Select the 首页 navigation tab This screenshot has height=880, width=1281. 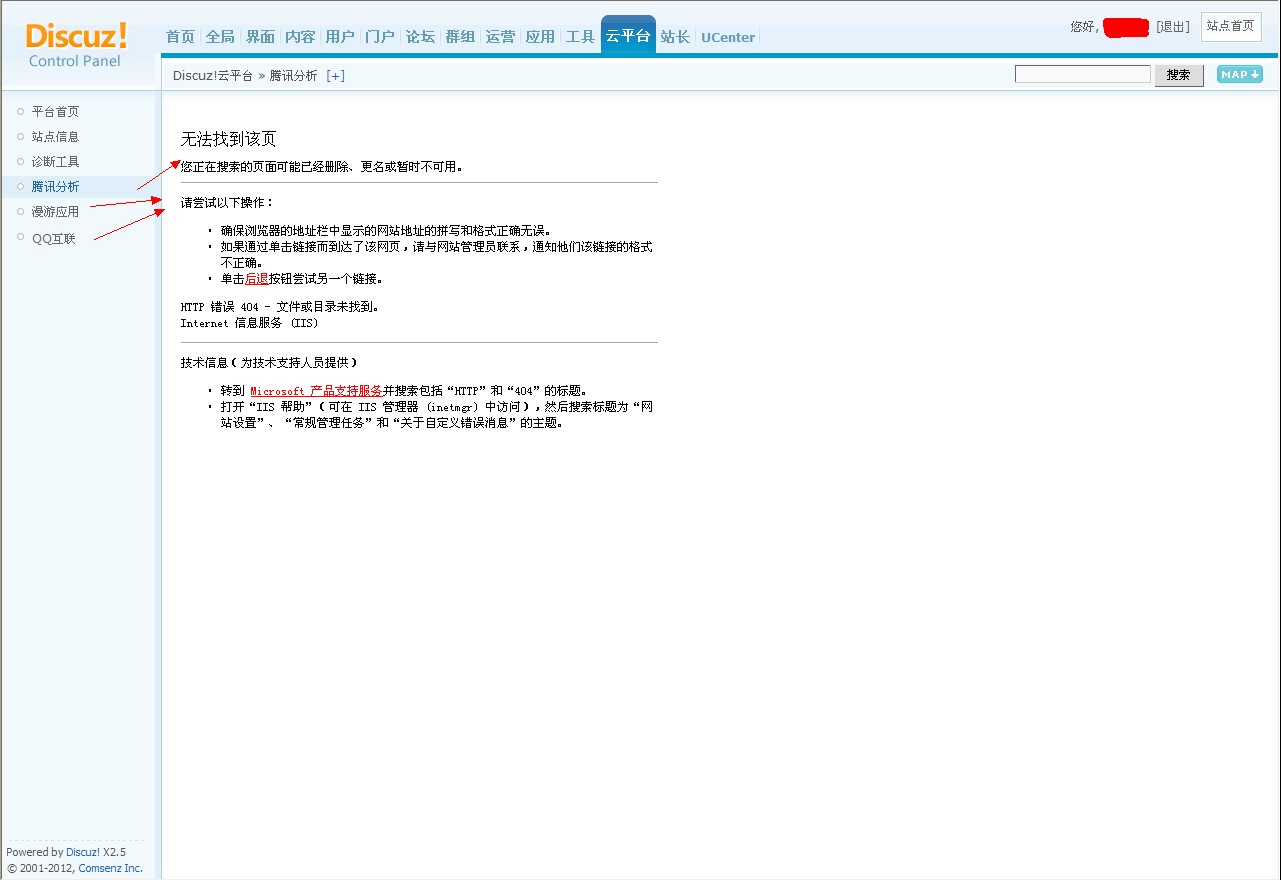point(180,37)
